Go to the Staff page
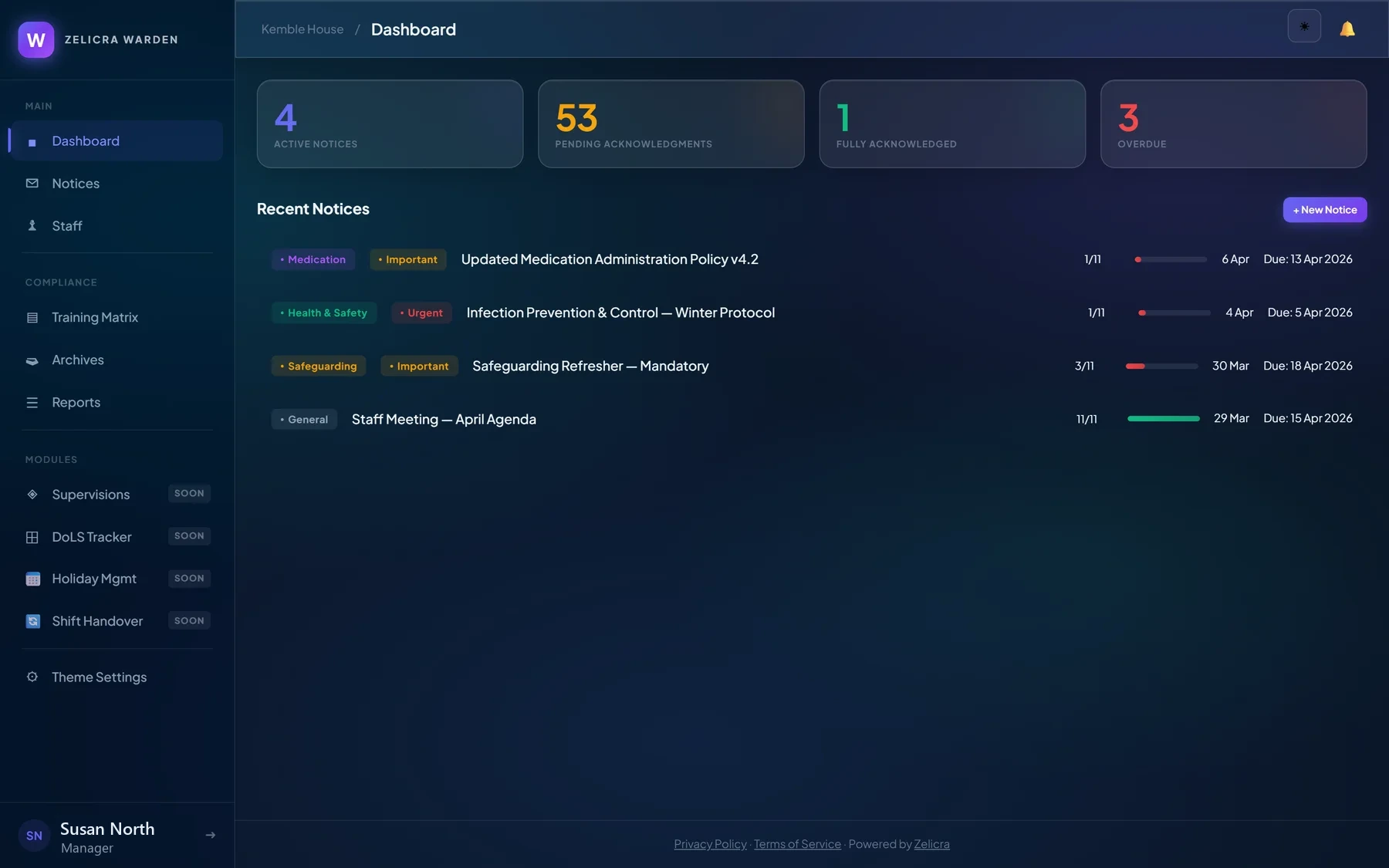The height and width of the screenshot is (868, 1389). click(117, 226)
